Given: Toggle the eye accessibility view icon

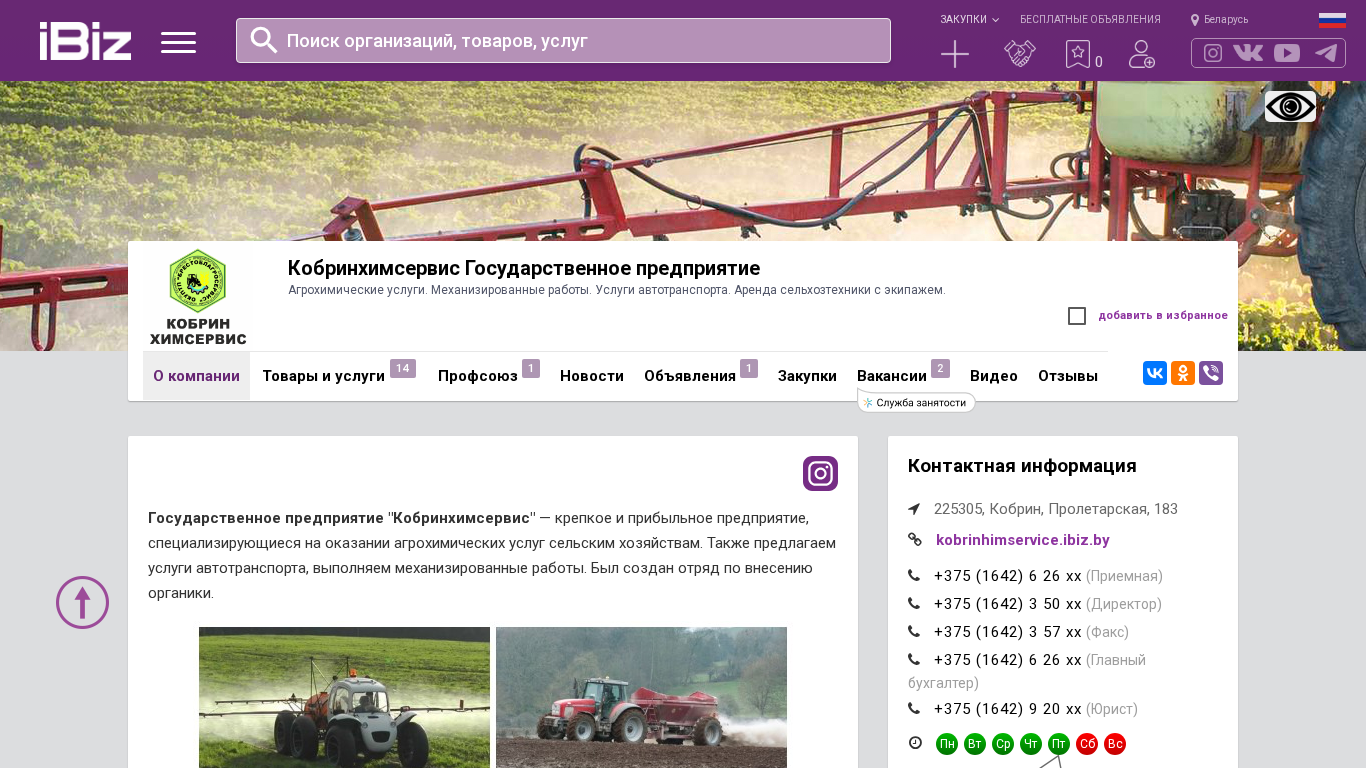Looking at the screenshot, I should click(x=1290, y=106).
